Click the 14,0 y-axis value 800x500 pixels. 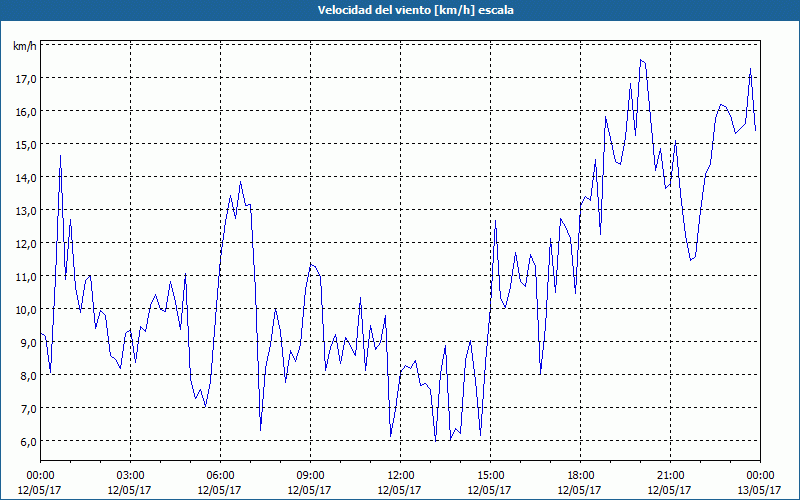pyautogui.click(x=27, y=178)
